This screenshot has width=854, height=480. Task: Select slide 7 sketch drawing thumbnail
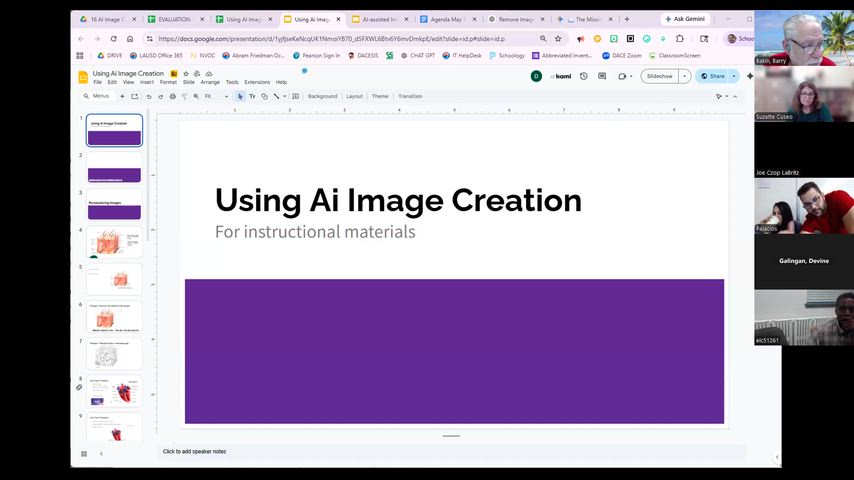pyautogui.click(x=114, y=354)
